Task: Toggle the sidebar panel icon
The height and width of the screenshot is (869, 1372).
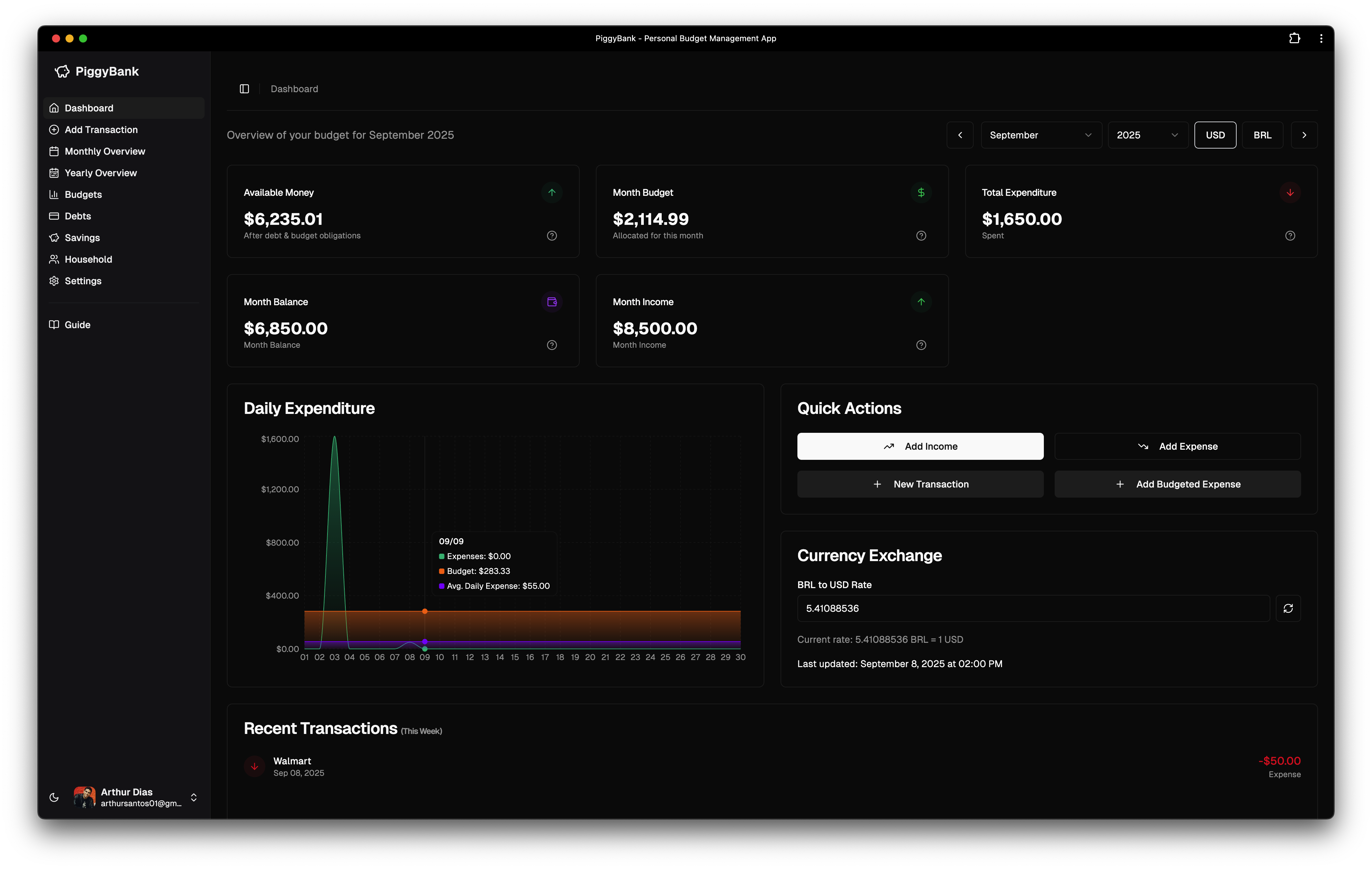Action: pyautogui.click(x=244, y=89)
